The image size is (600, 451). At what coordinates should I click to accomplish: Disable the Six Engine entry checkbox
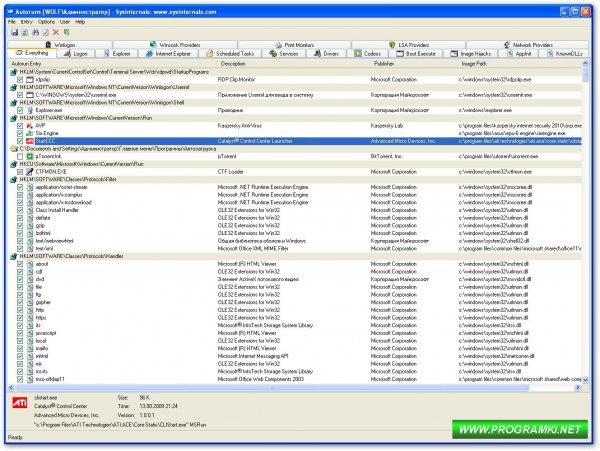20,133
